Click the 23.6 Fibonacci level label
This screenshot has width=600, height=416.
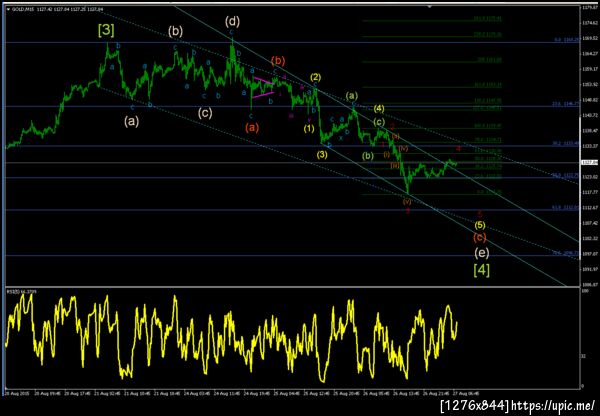565,104
